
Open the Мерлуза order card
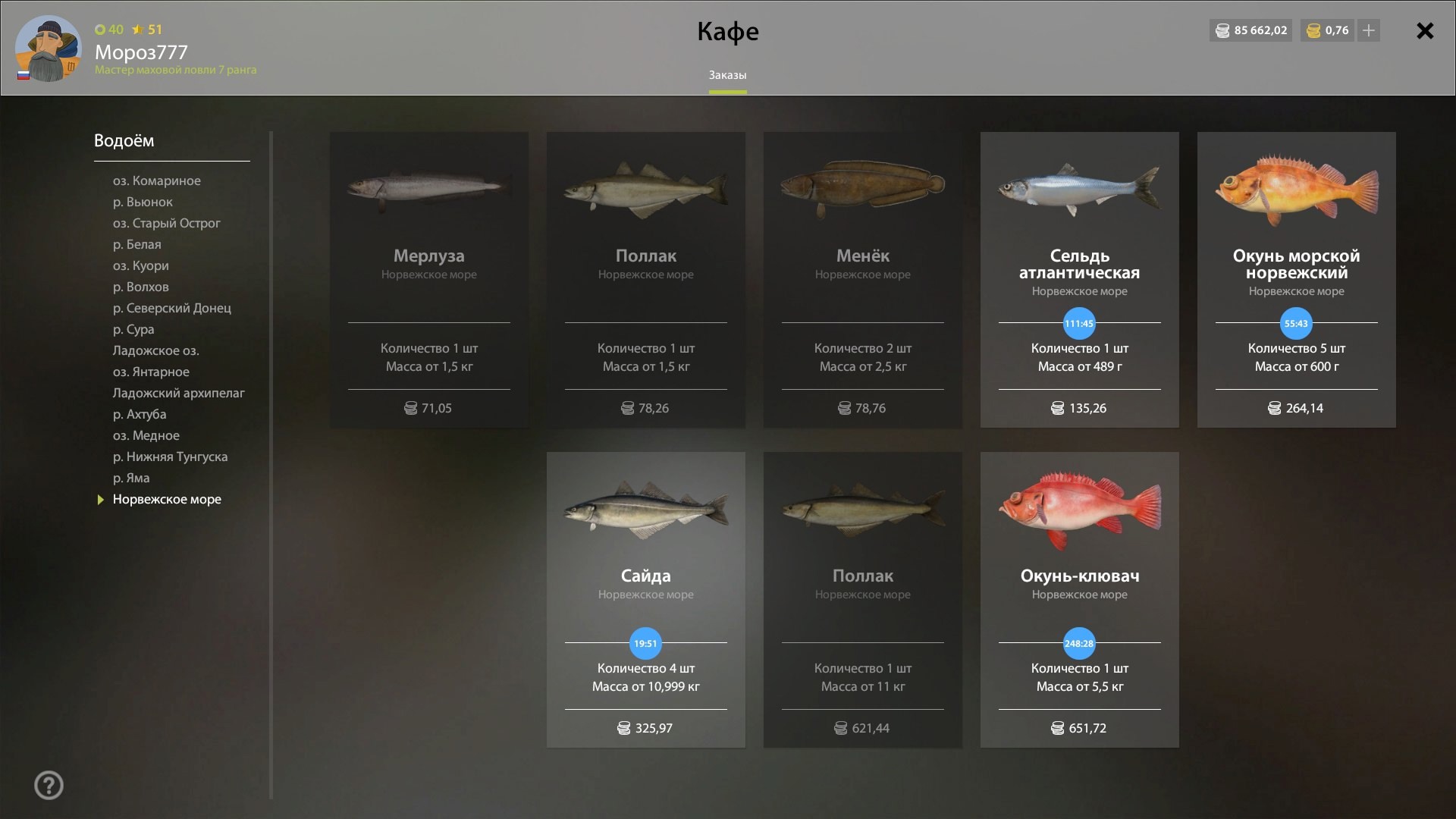pyautogui.click(x=428, y=280)
